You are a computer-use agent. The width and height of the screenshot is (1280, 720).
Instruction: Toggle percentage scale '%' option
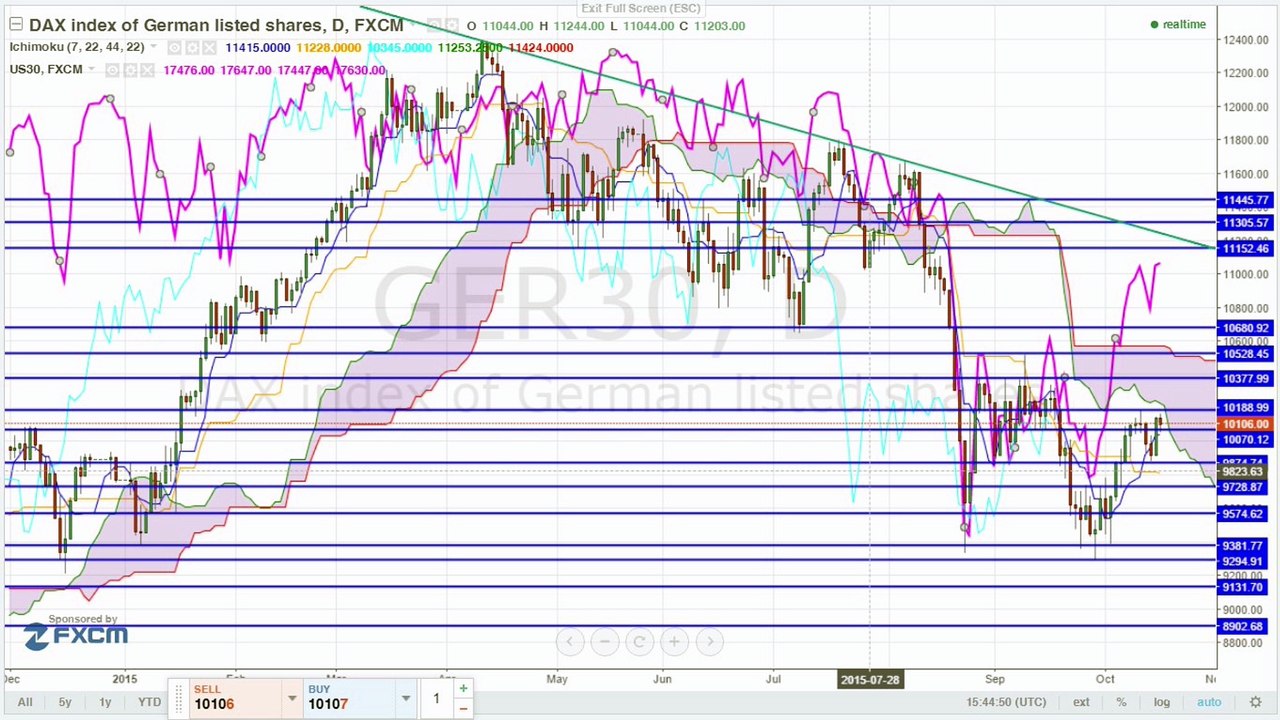point(1121,702)
